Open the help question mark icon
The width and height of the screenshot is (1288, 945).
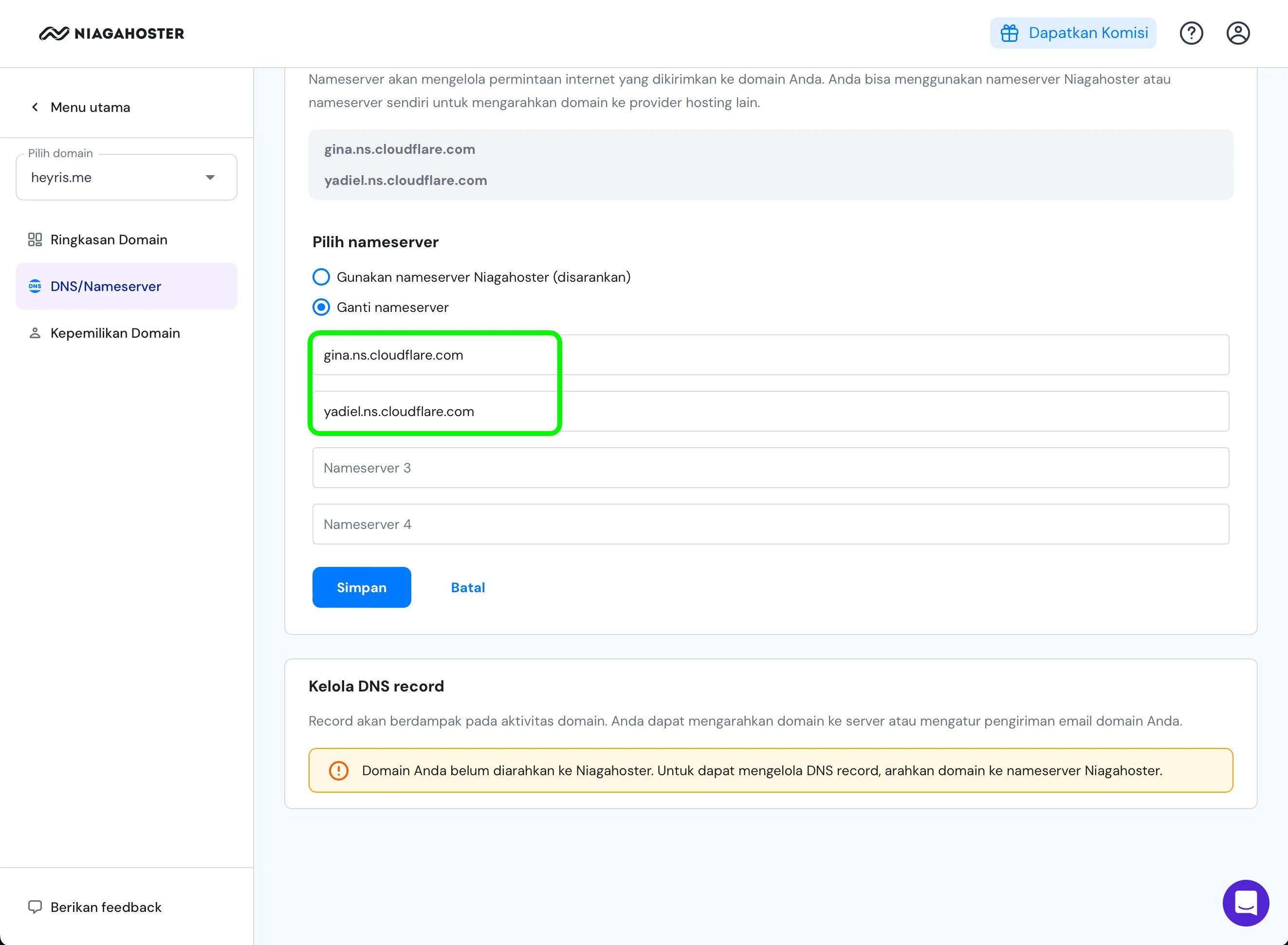tap(1191, 33)
